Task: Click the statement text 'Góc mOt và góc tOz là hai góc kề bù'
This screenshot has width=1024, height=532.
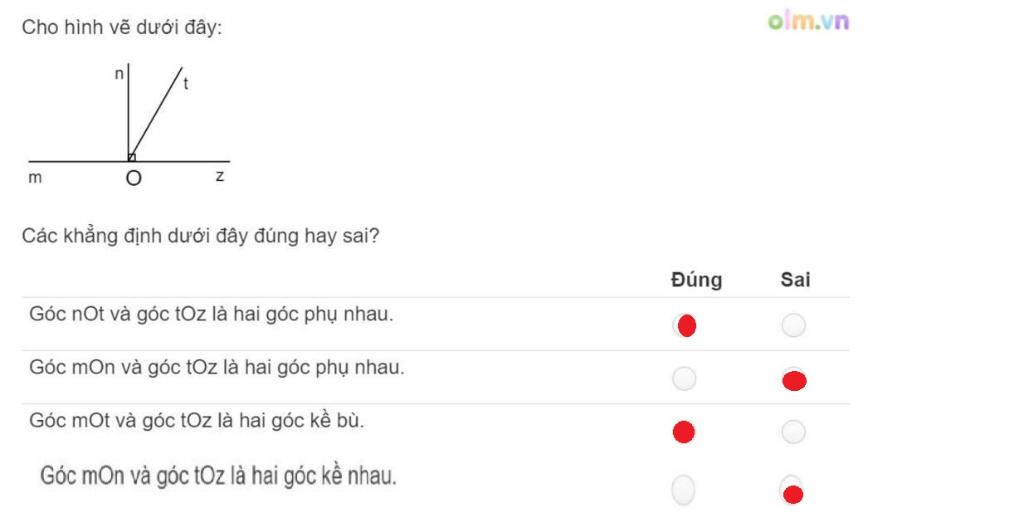Action: (197, 420)
